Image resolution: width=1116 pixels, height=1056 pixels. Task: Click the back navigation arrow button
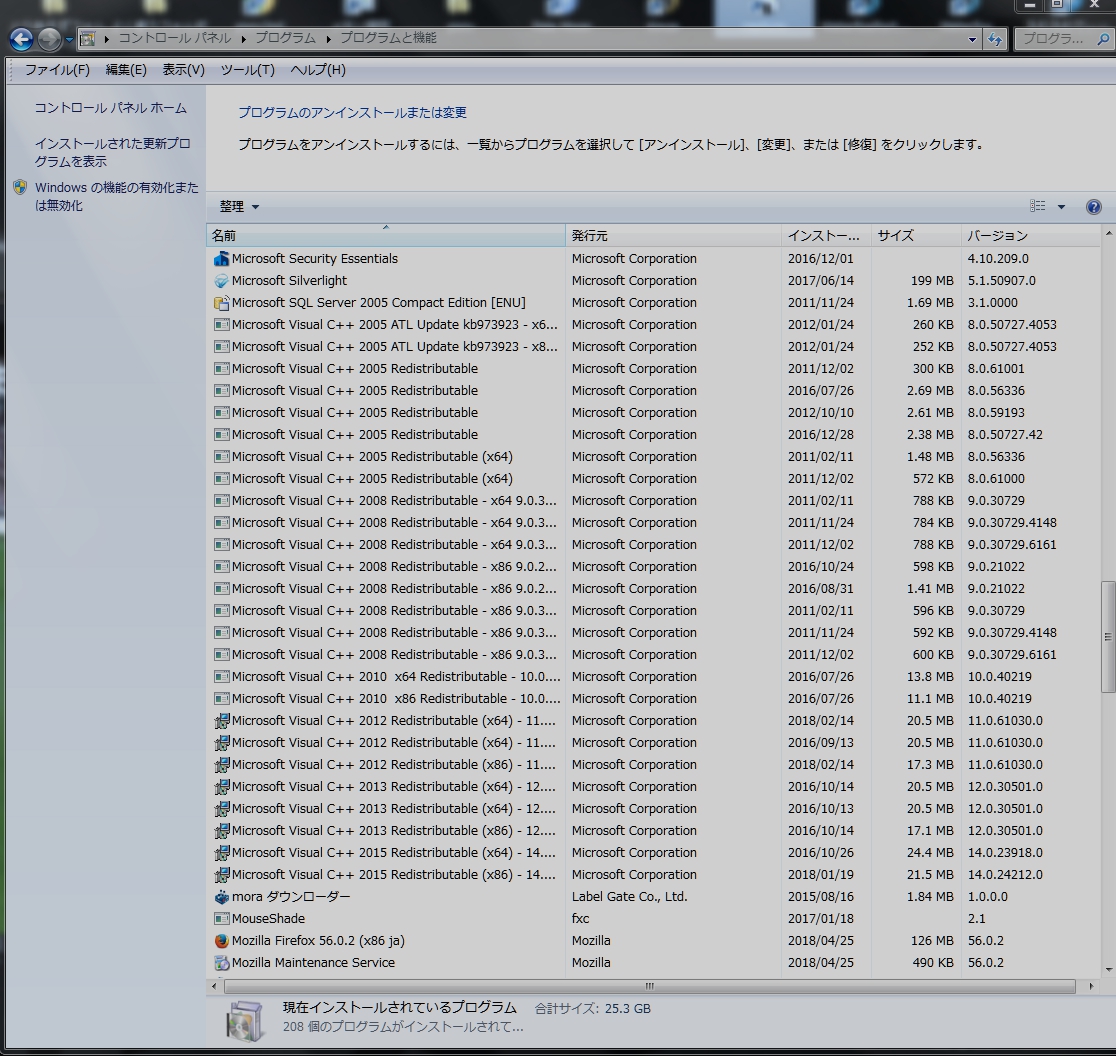tap(21, 39)
